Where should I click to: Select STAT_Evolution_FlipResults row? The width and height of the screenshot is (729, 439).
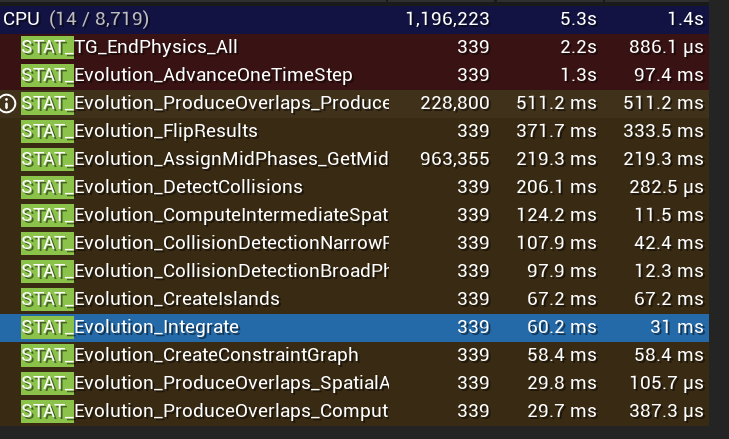[x=354, y=132]
